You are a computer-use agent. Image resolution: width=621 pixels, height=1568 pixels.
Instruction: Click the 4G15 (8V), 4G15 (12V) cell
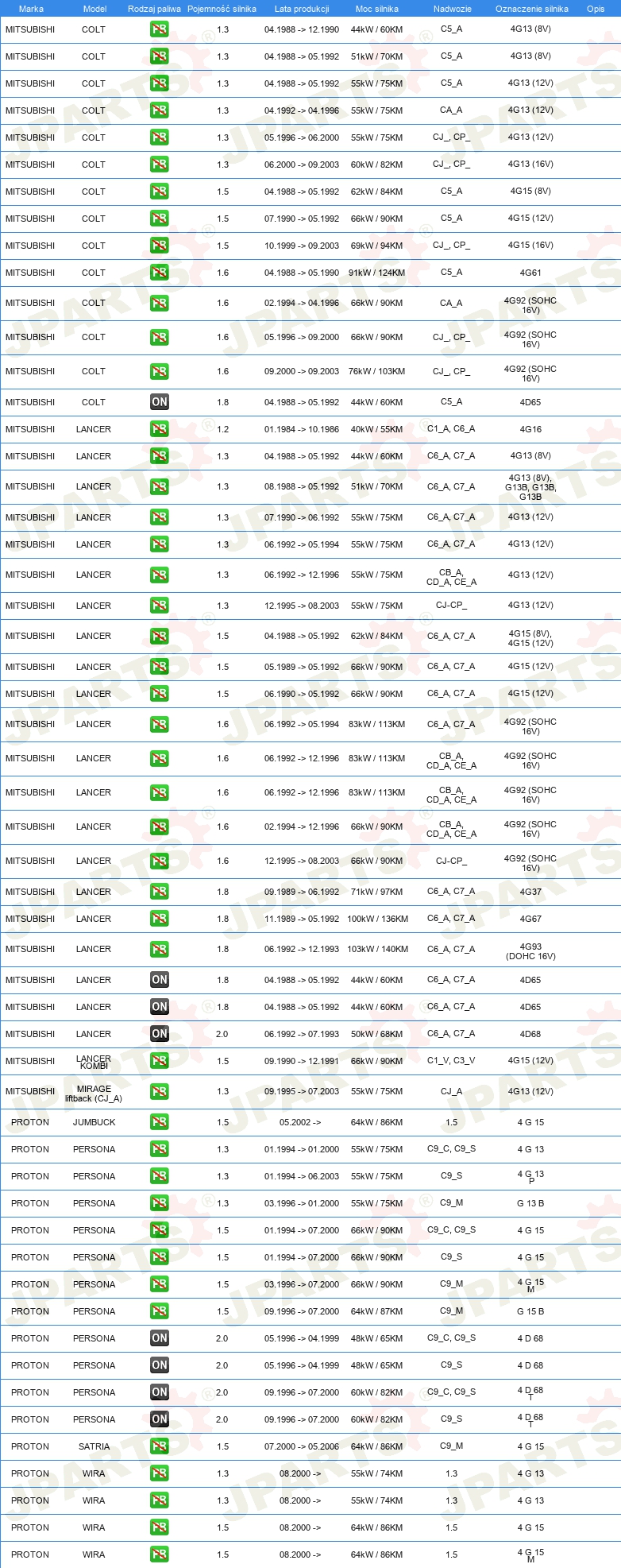(x=530, y=638)
